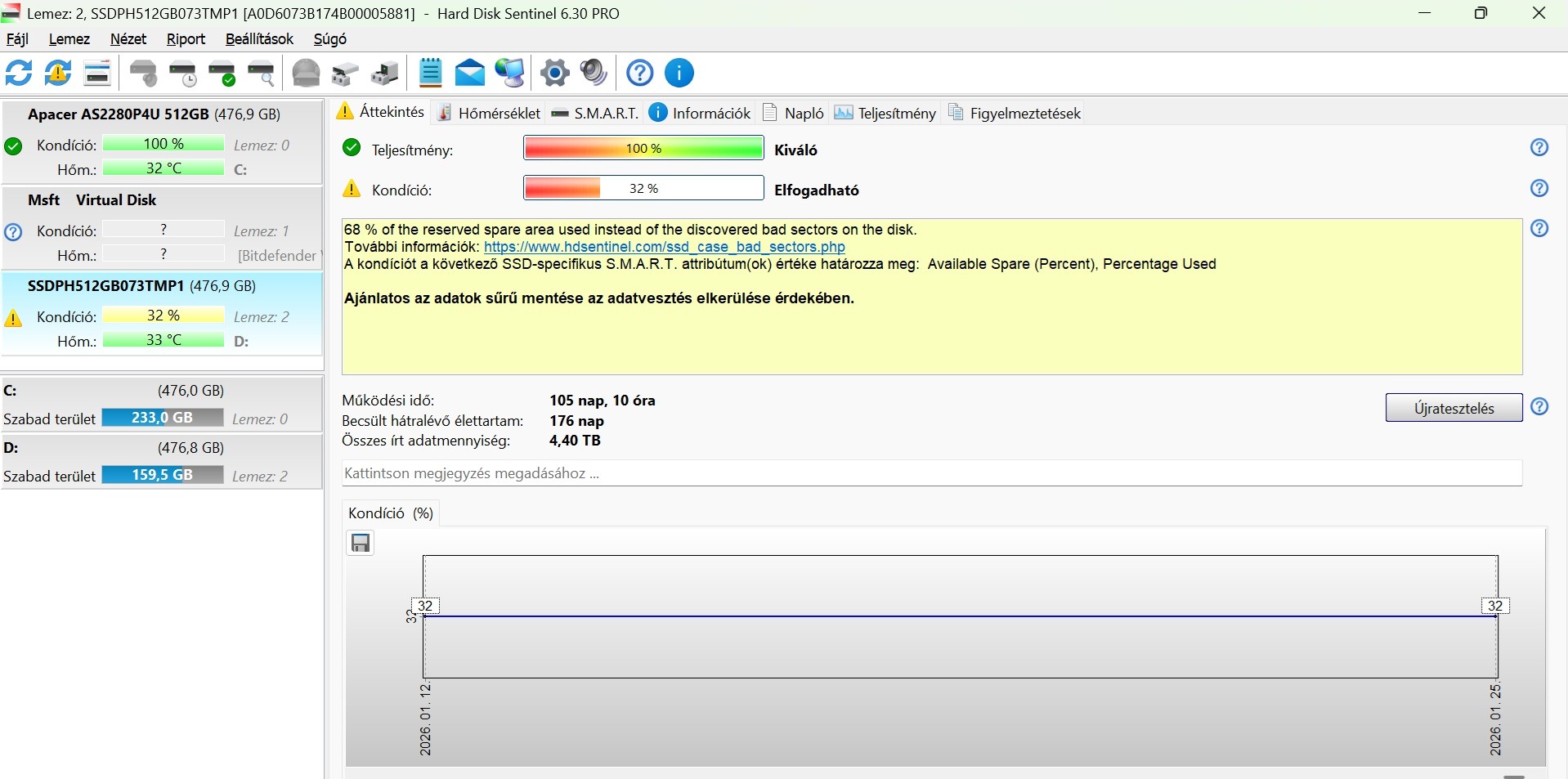Click the comment field 'Kattintson megjegyzés megadásához'

(932, 473)
